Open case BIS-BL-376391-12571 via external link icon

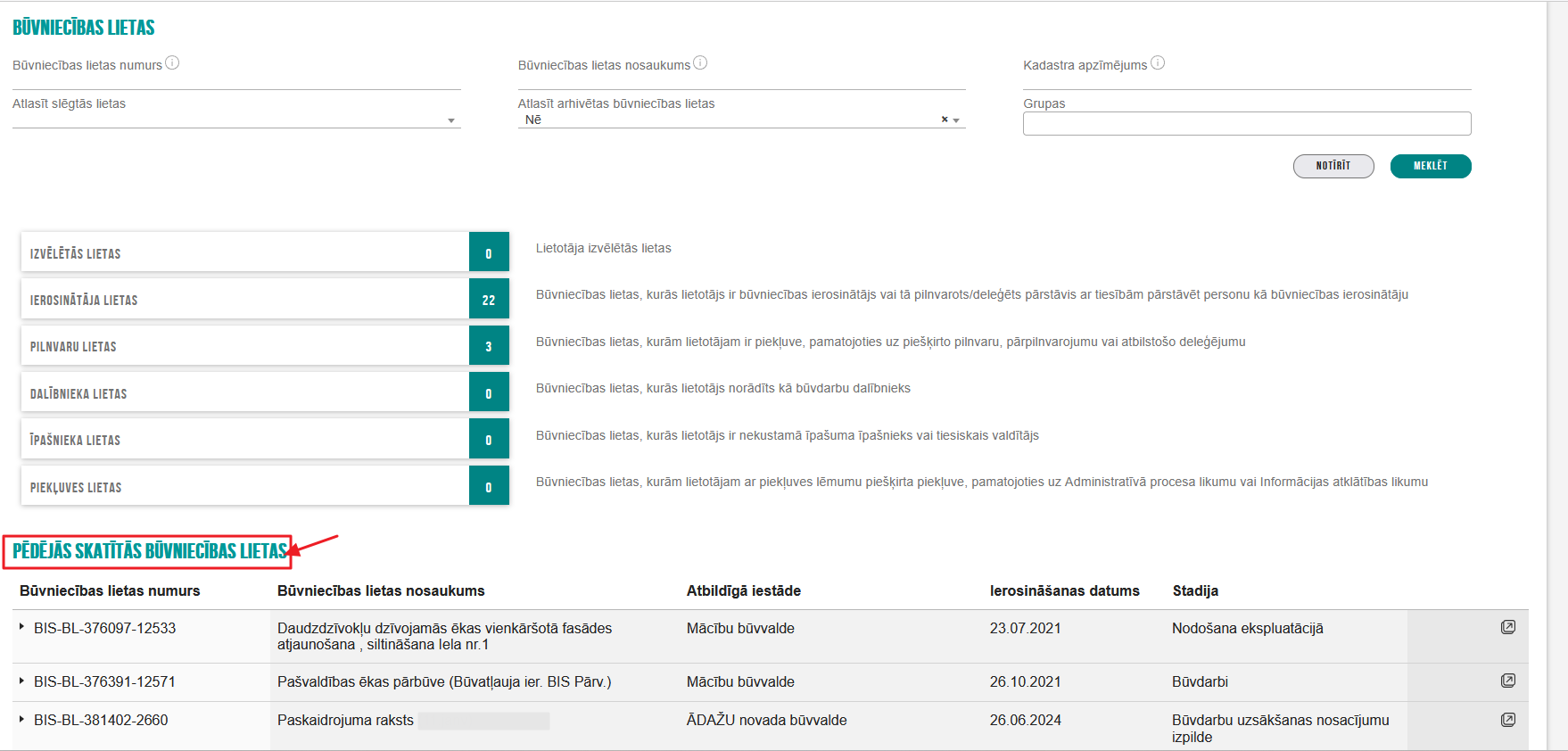[1508, 681]
